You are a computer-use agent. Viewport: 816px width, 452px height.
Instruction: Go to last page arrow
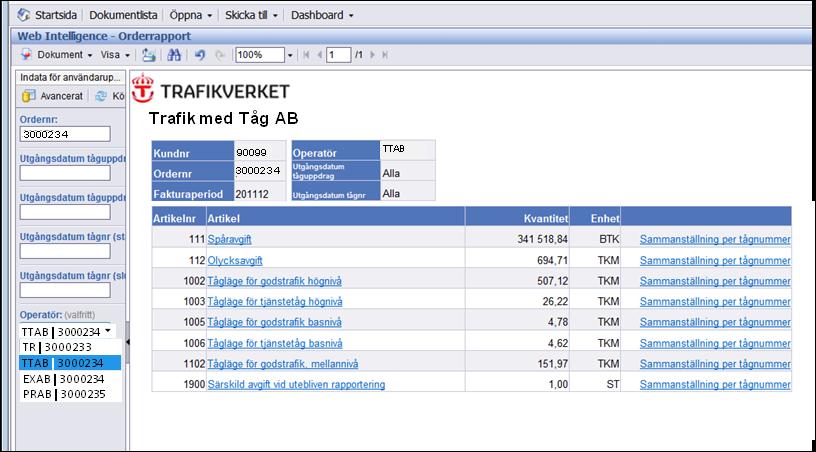click(x=385, y=55)
